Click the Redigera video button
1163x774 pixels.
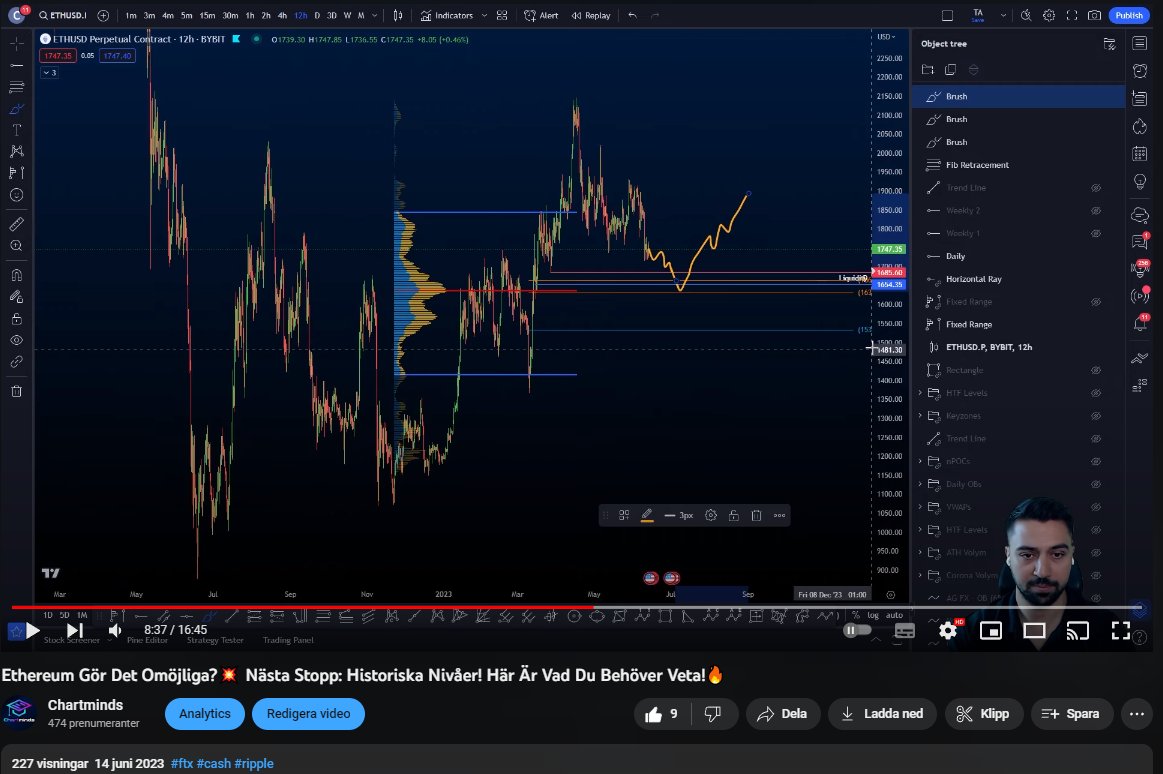[x=309, y=714]
